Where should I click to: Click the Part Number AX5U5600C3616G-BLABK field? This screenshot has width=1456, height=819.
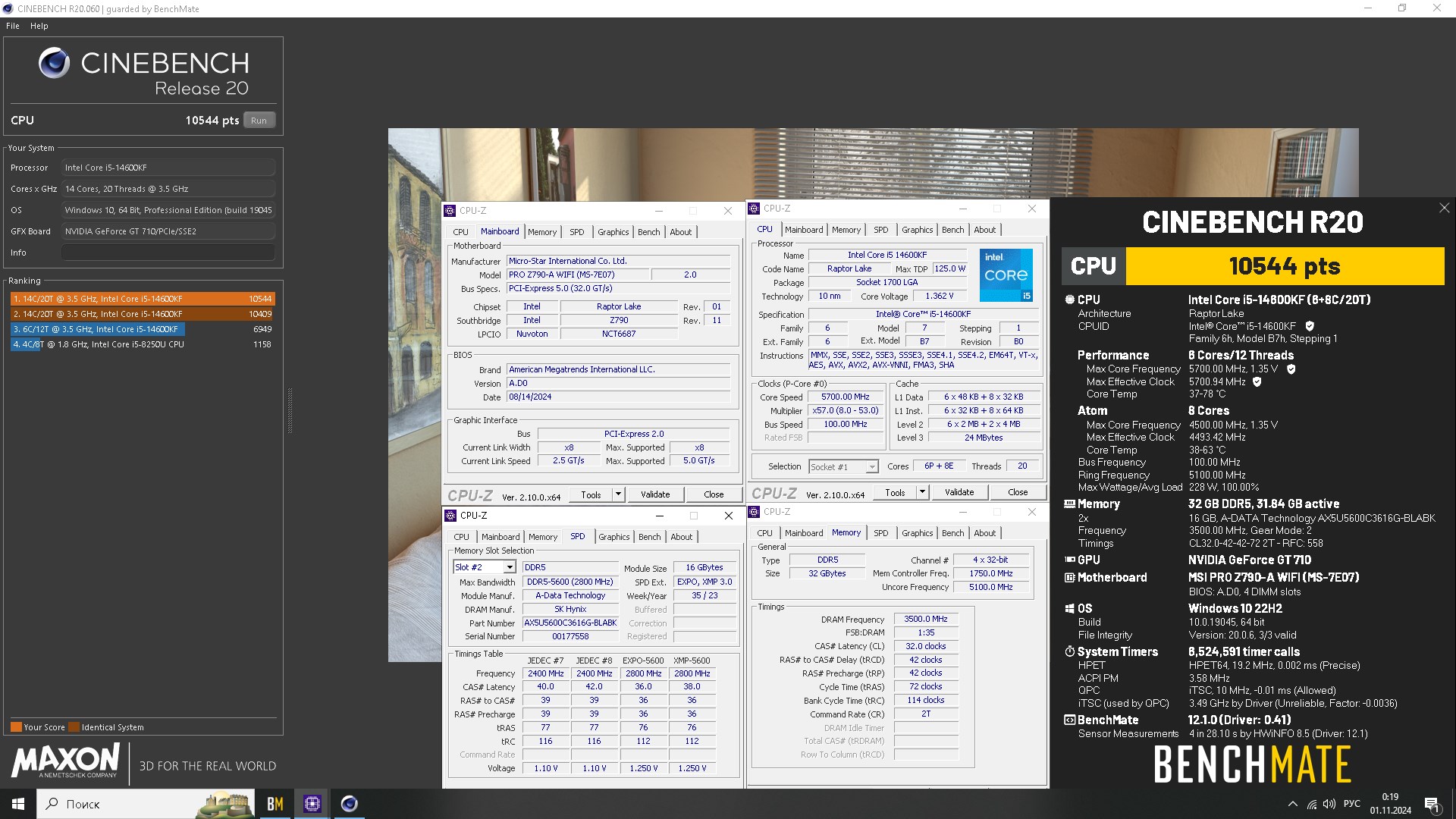pyautogui.click(x=570, y=623)
